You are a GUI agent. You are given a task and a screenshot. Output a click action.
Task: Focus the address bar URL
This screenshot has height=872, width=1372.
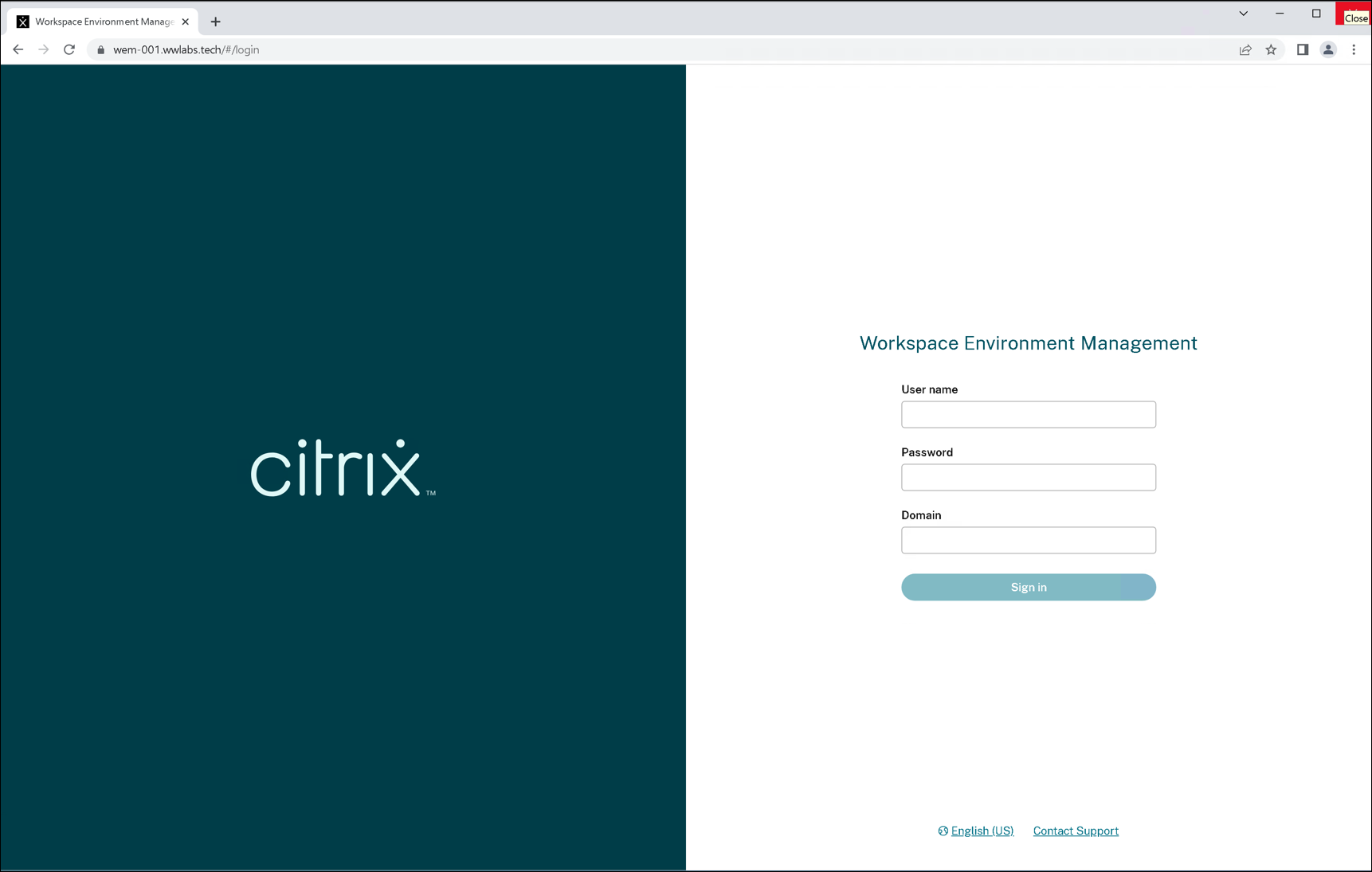186,49
